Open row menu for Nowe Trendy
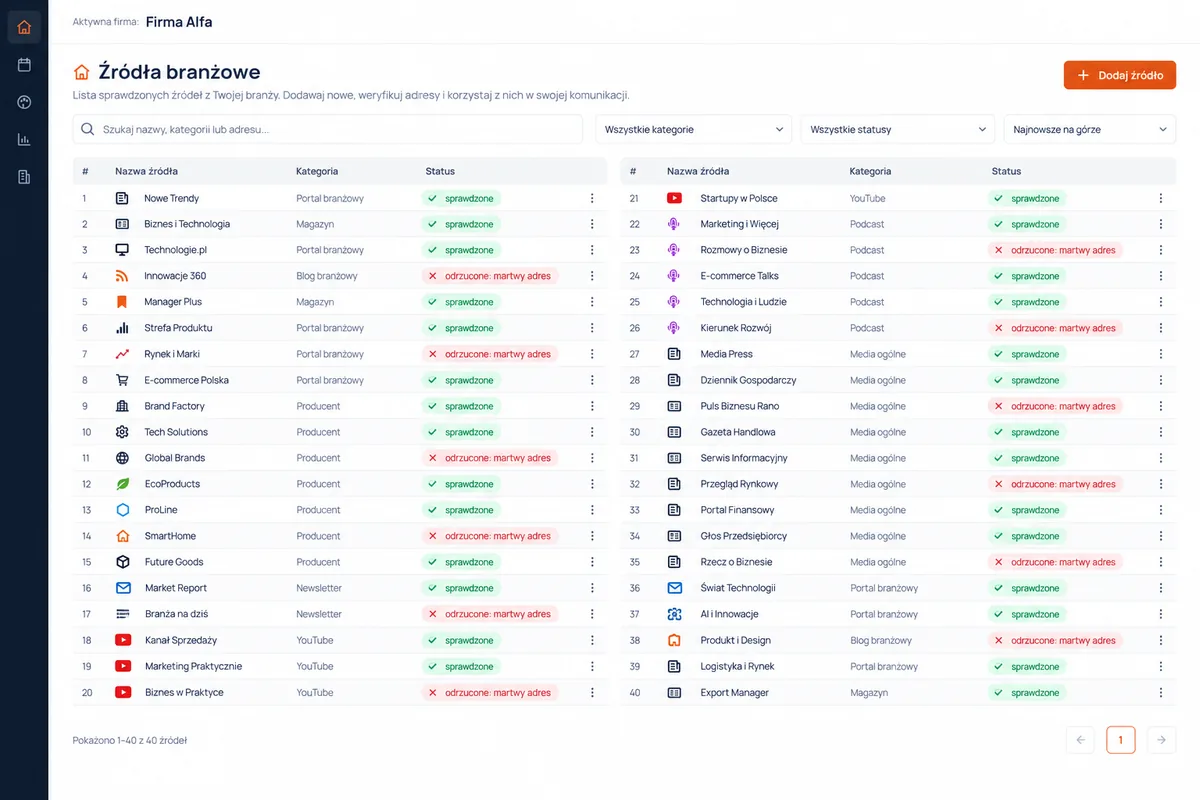1200x800 pixels. pyautogui.click(x=592, y=198)
